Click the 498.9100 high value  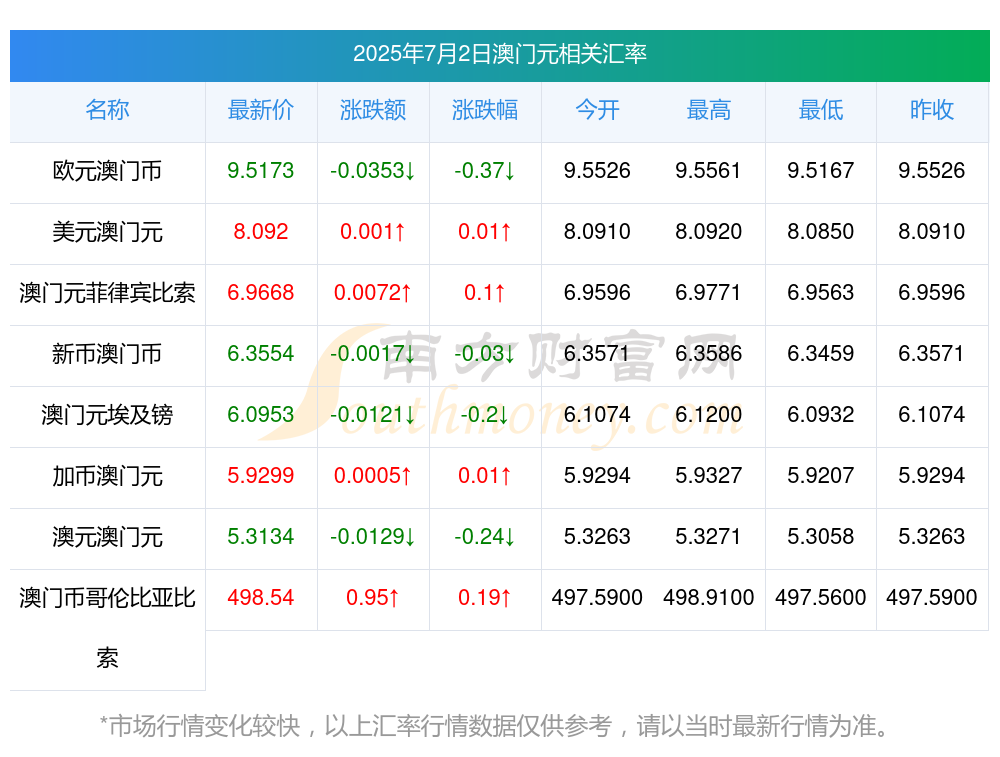(709, 598)
